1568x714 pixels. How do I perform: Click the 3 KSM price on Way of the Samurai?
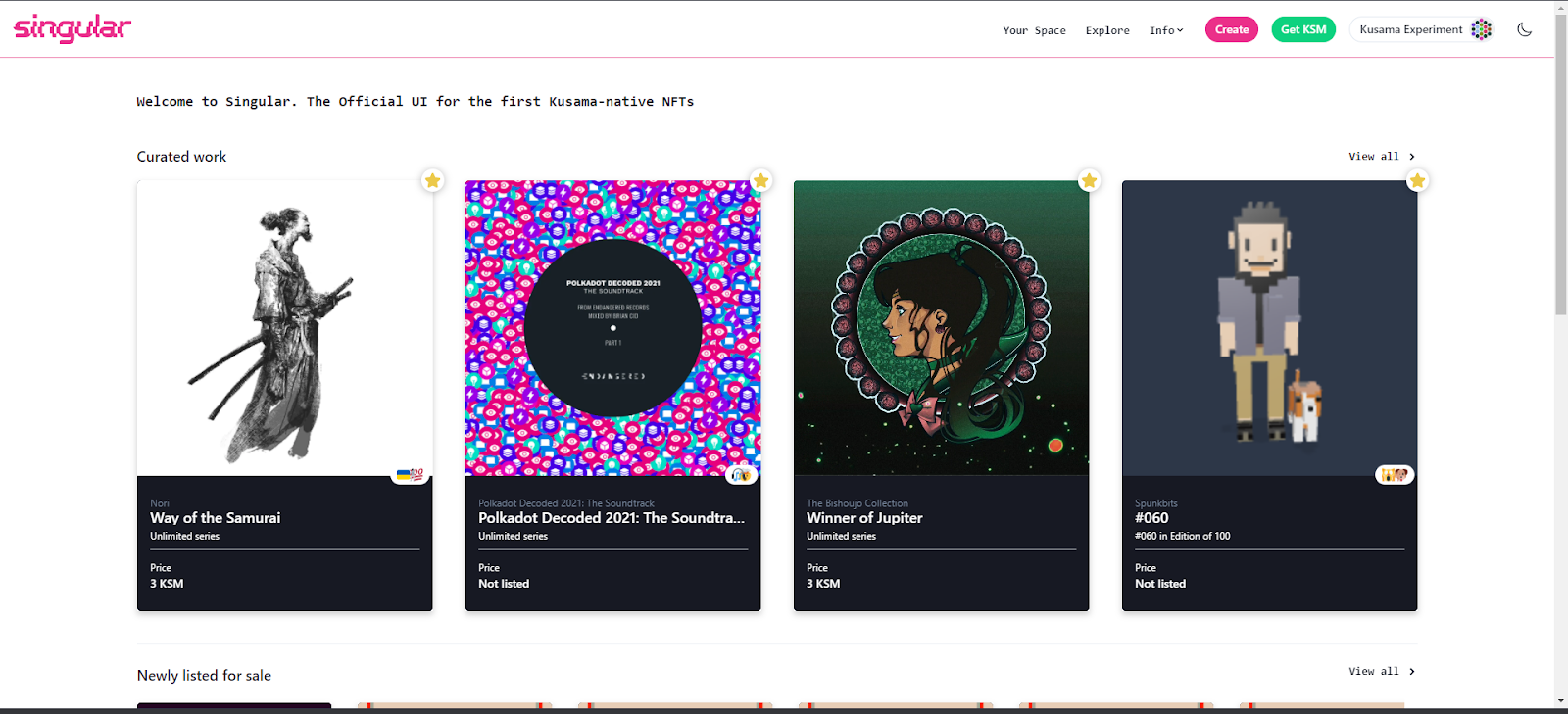tap(167, 584)
